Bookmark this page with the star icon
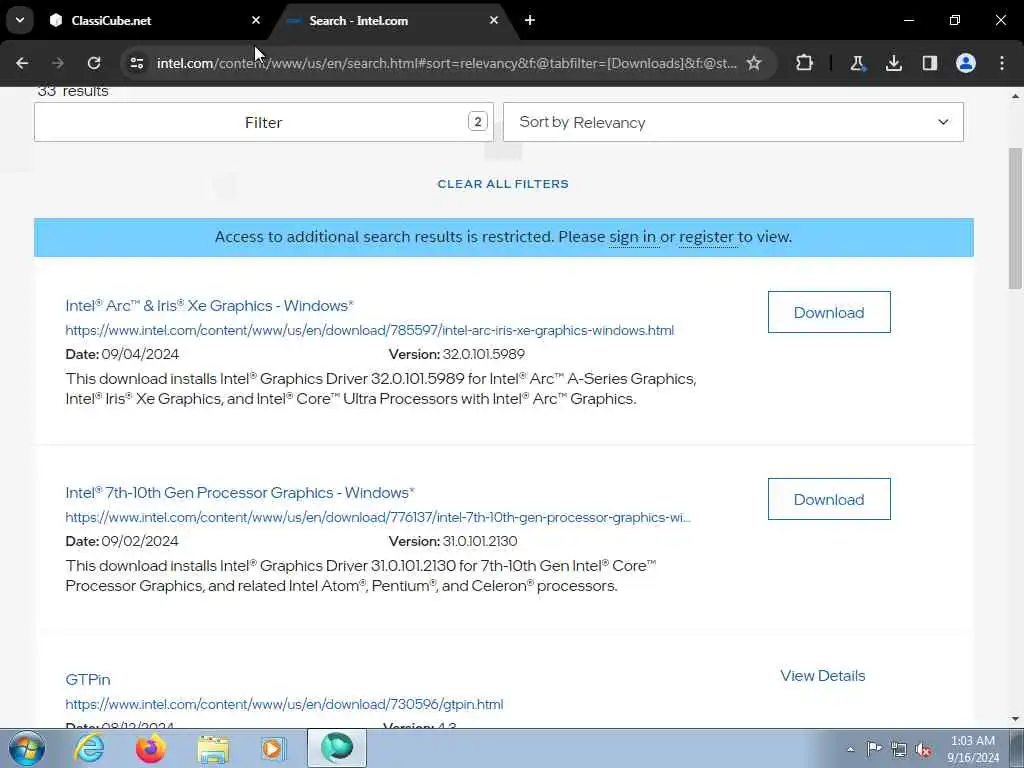The image size is (1024, 768). 754,63
